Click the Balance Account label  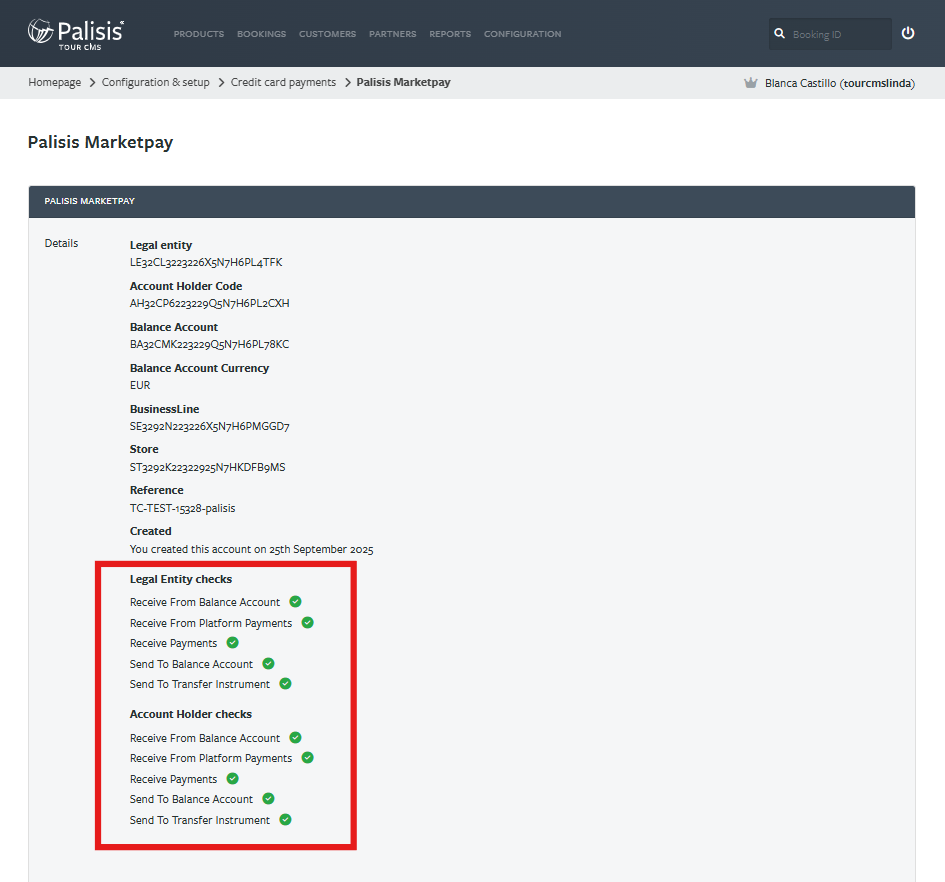click(x=174, y=327)
